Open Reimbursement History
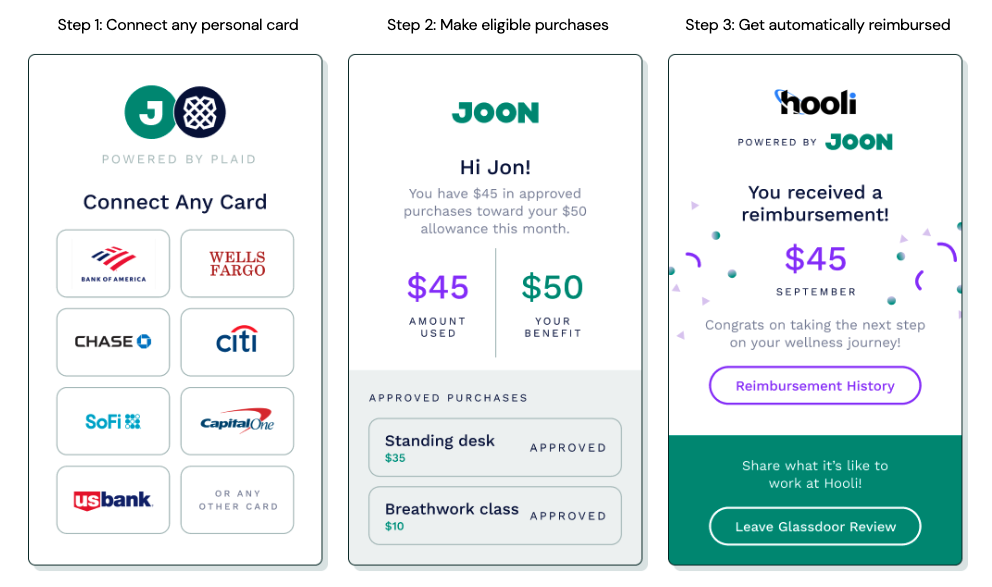 [x=815, y=386]
